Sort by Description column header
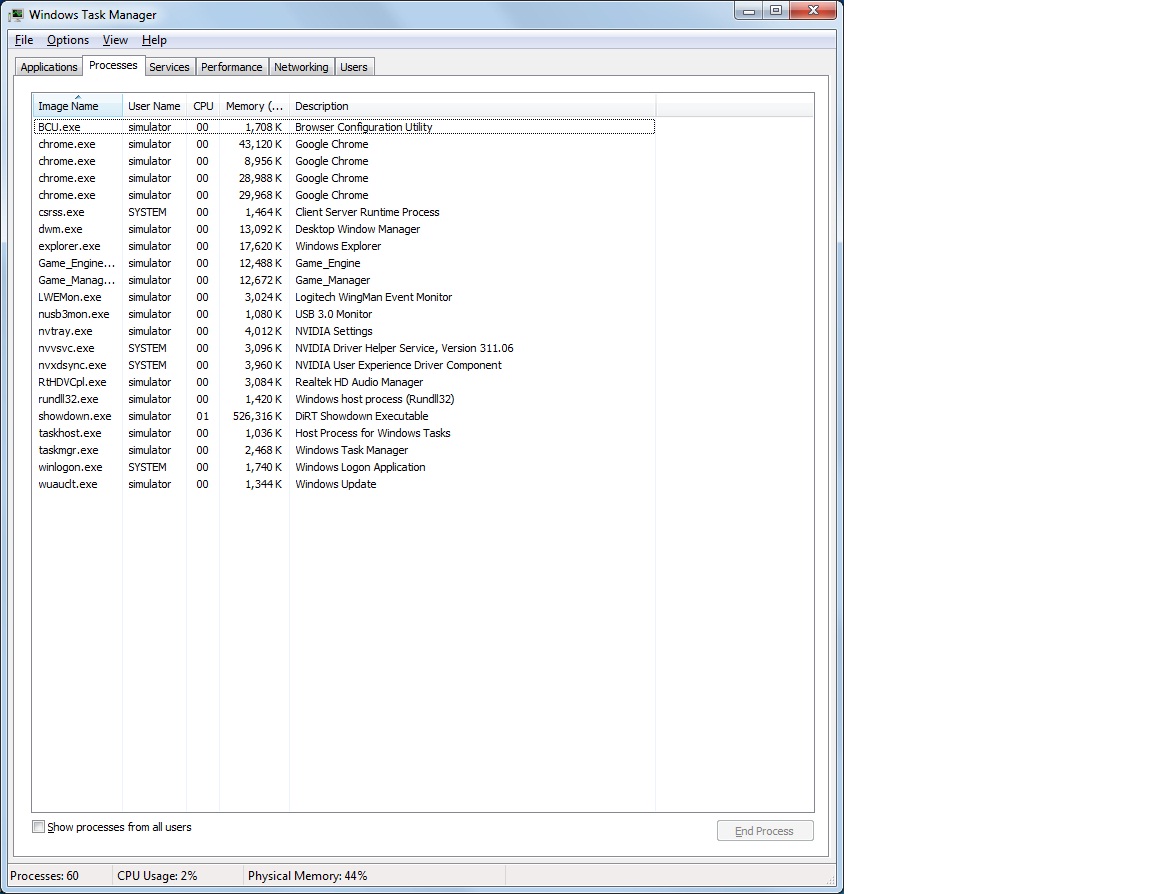The height and width of the screenshot is (894, 1152). [x=472, y=106]
